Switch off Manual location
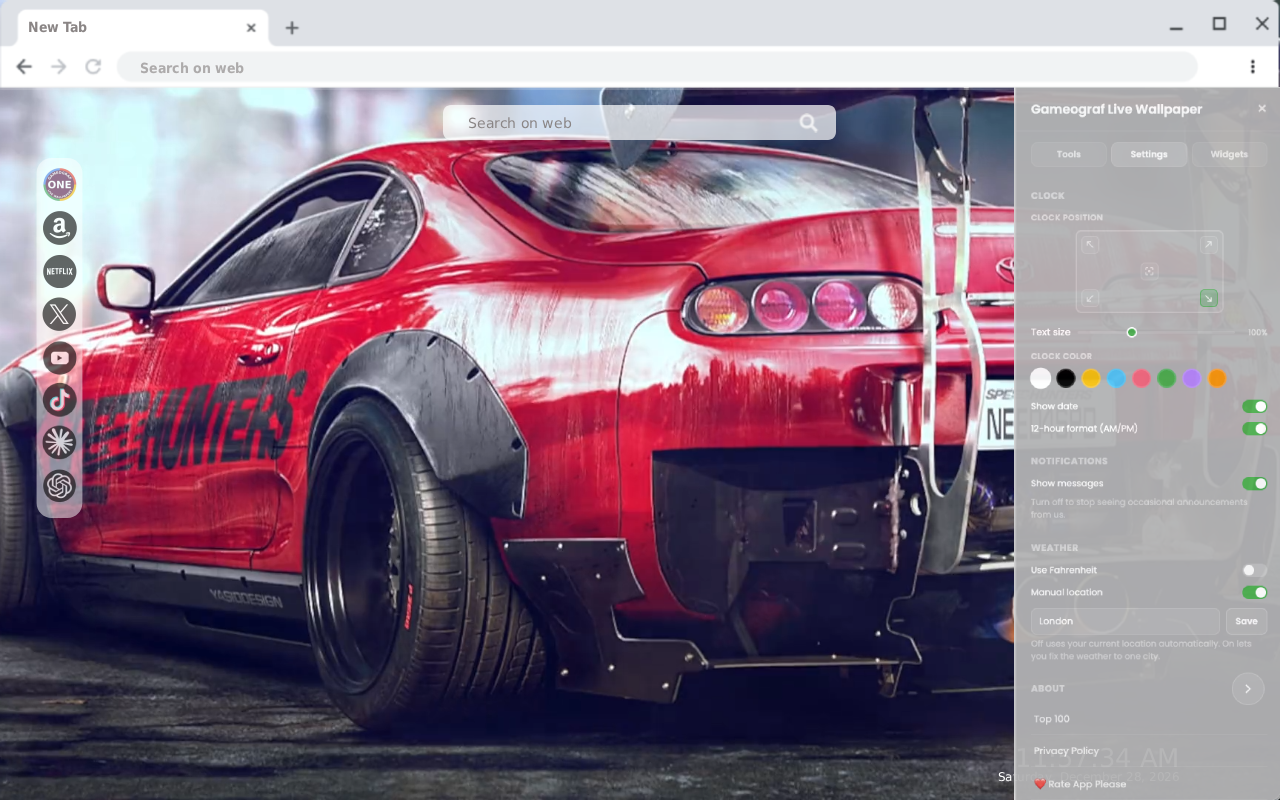1280x800 pixels. pos(1254,592)
